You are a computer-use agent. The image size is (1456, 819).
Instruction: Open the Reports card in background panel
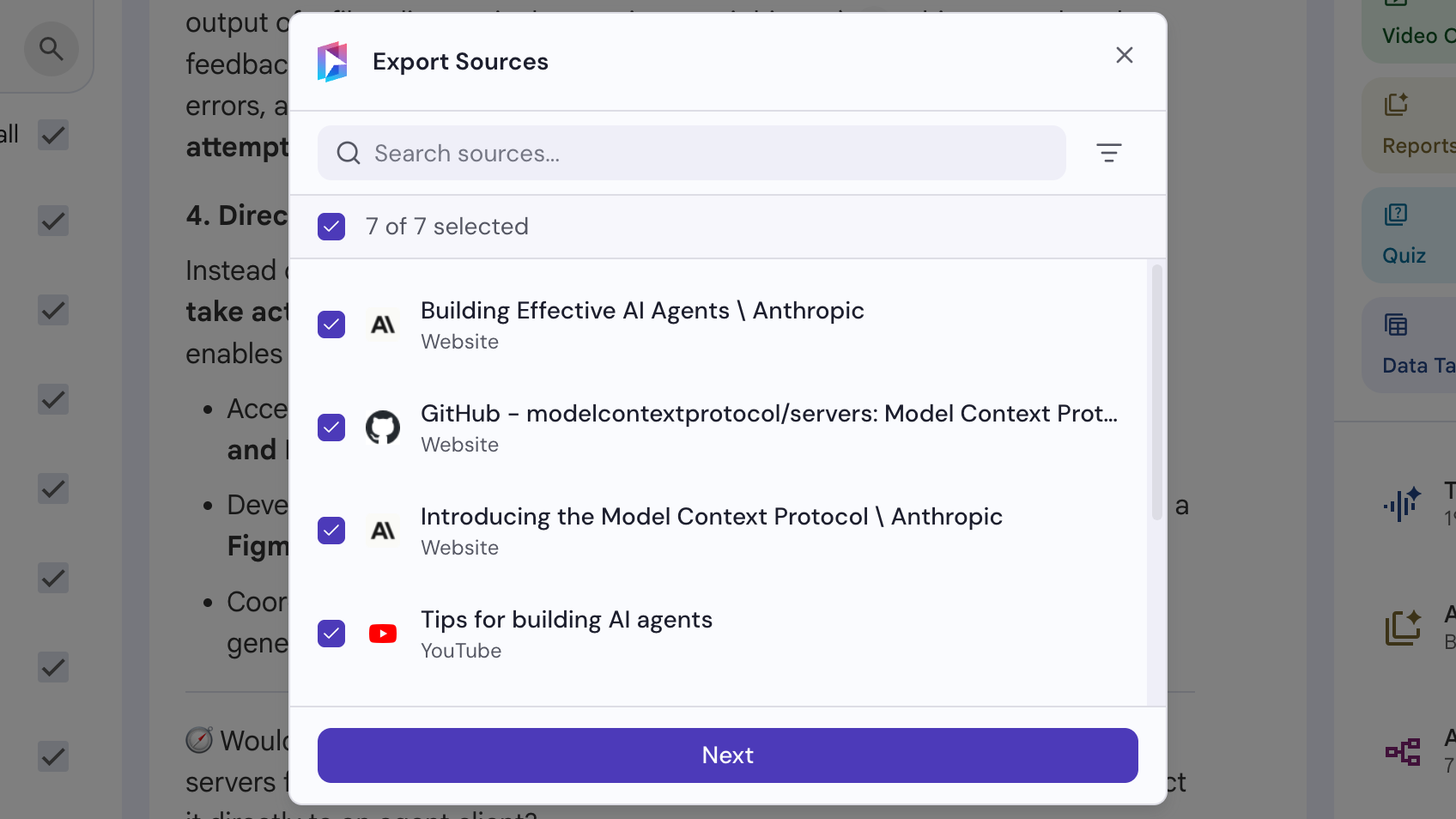1410,125
